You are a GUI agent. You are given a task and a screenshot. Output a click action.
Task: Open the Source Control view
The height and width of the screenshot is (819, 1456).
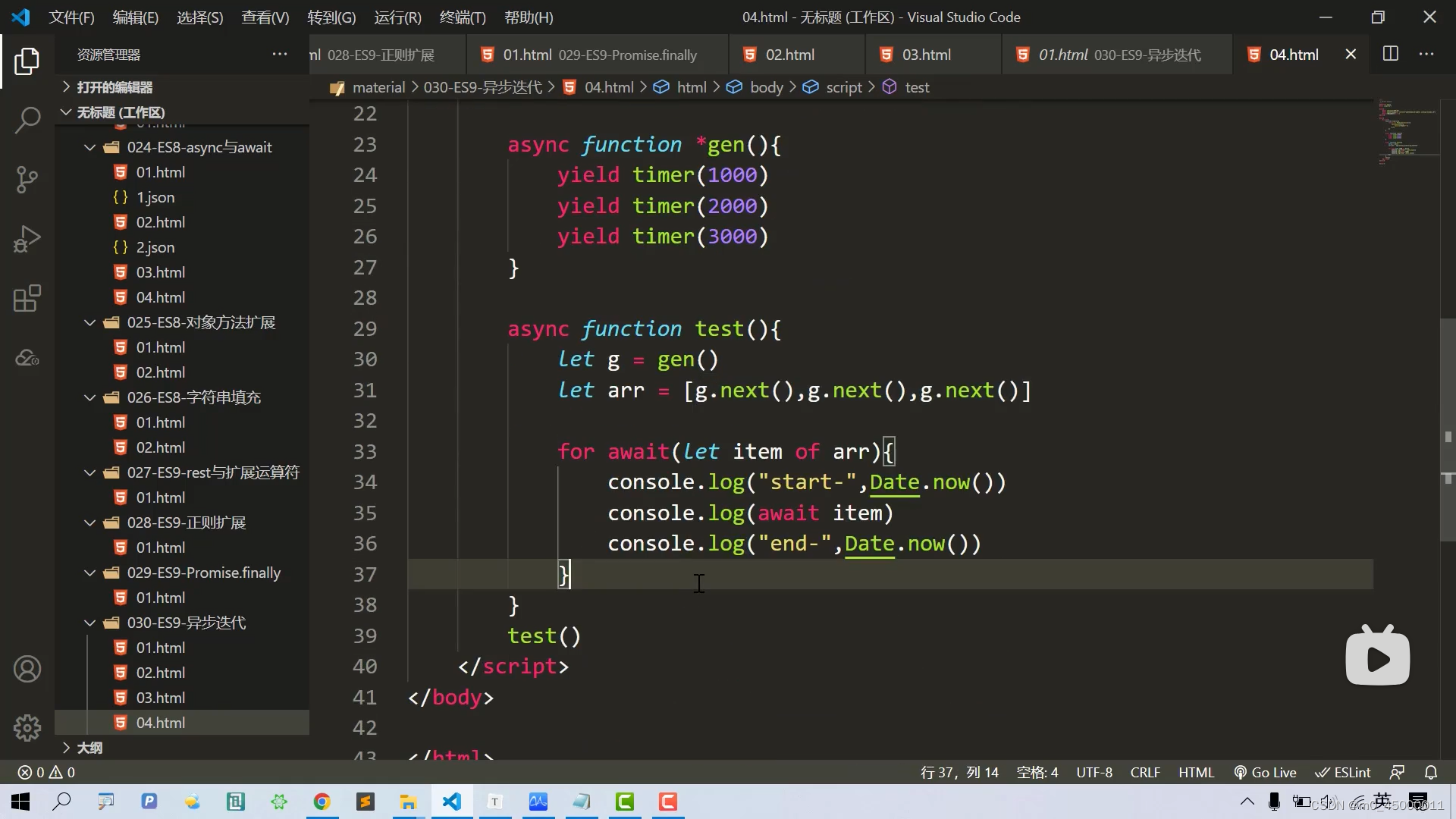(27, 180)
